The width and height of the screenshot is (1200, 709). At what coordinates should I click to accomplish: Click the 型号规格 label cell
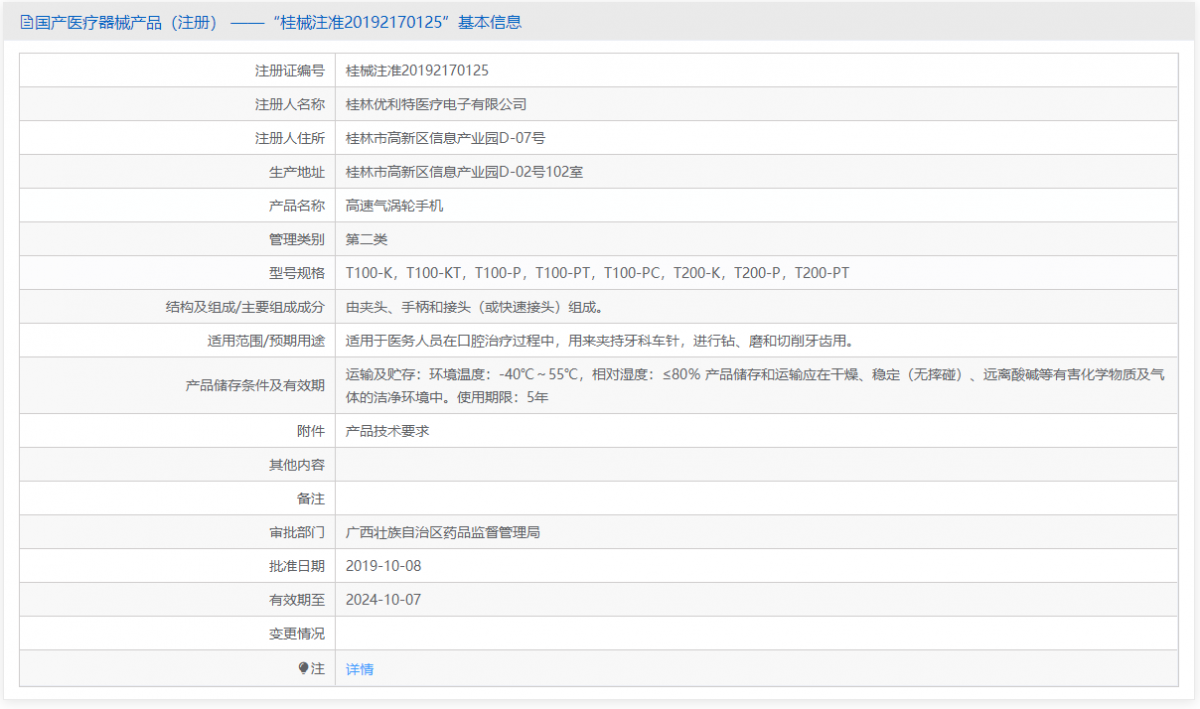[x=178, y=273]
